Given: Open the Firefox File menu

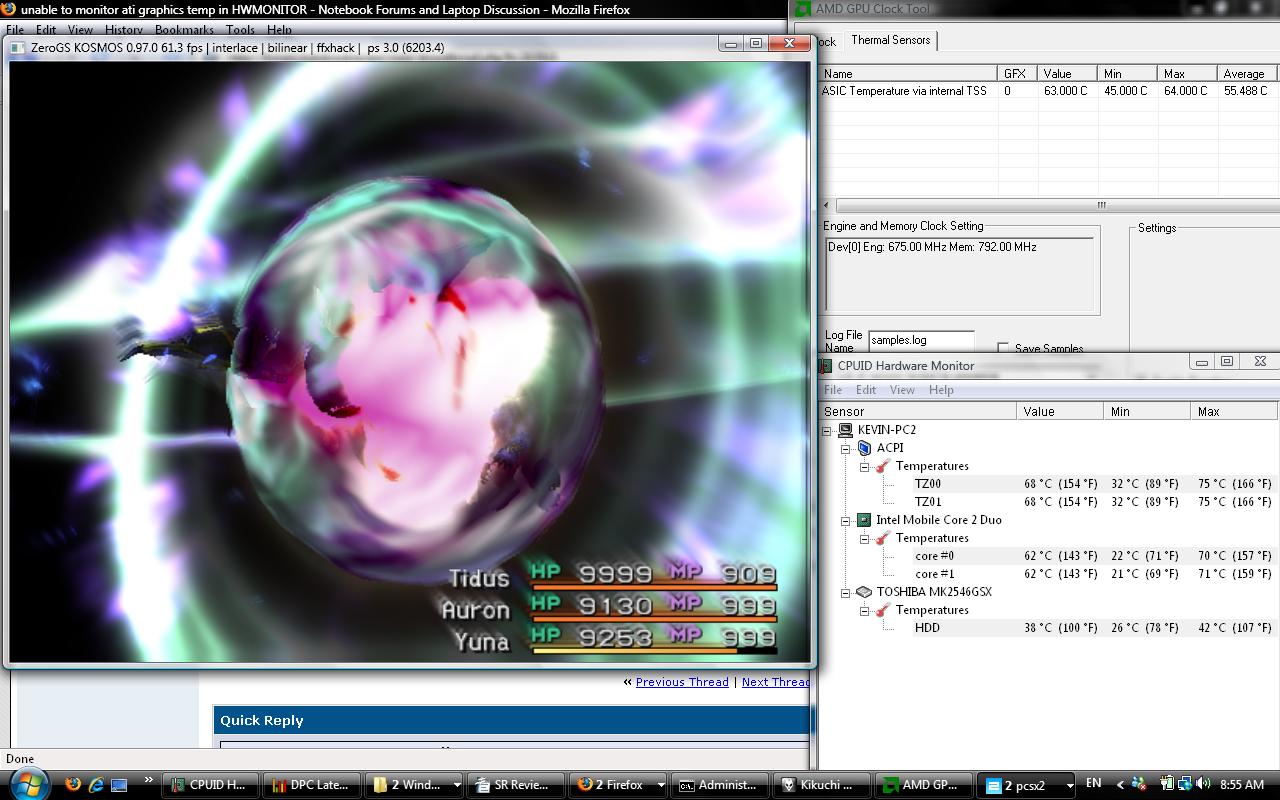Looking at the screenshot, I should pos(15,30).
